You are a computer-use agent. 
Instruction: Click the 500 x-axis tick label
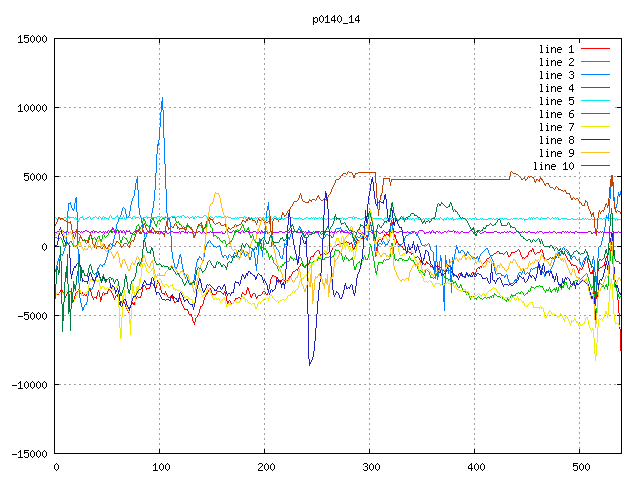click(580, 467)
